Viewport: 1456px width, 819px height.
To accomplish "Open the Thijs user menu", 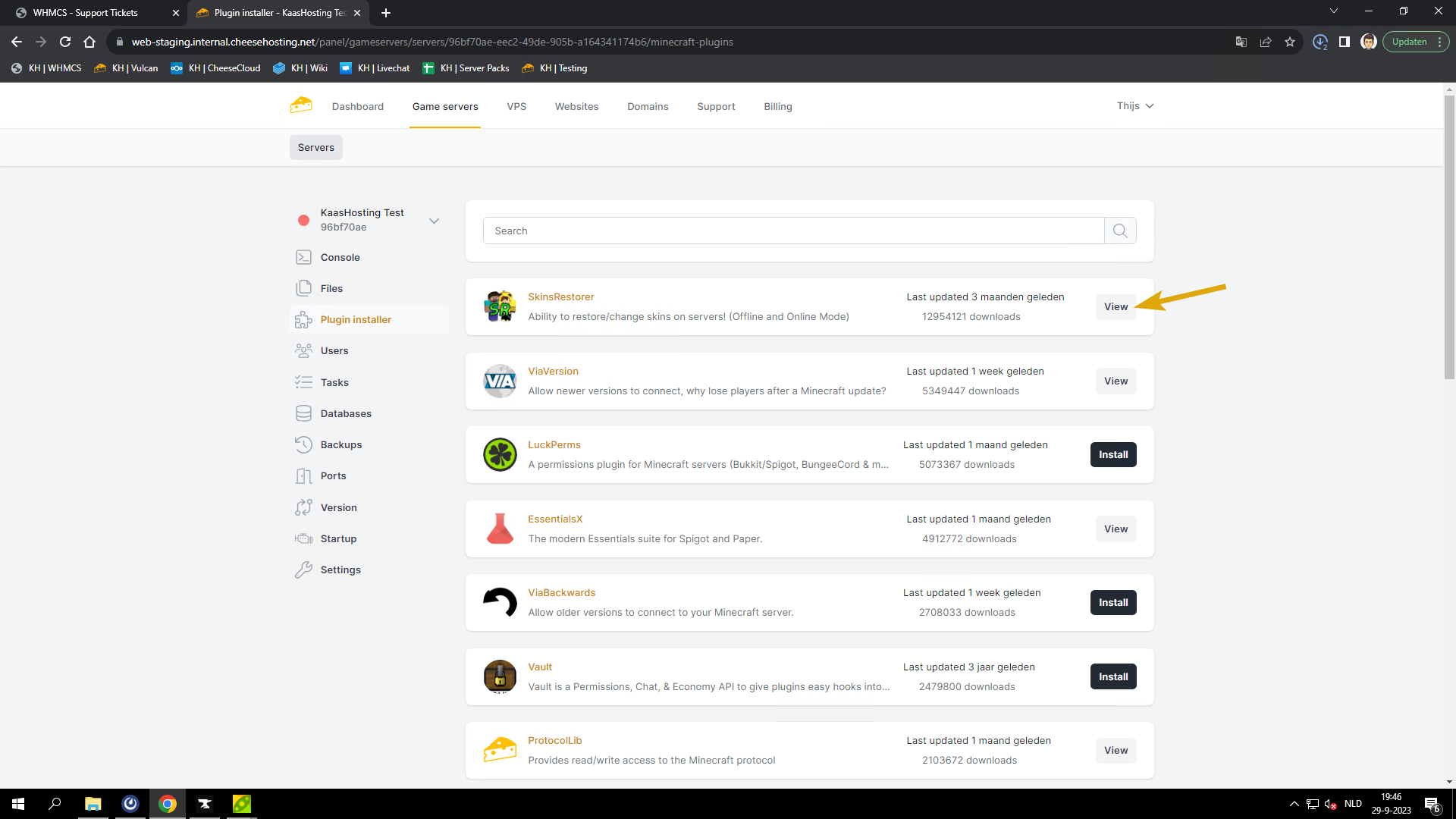I will pos(1134,105).
